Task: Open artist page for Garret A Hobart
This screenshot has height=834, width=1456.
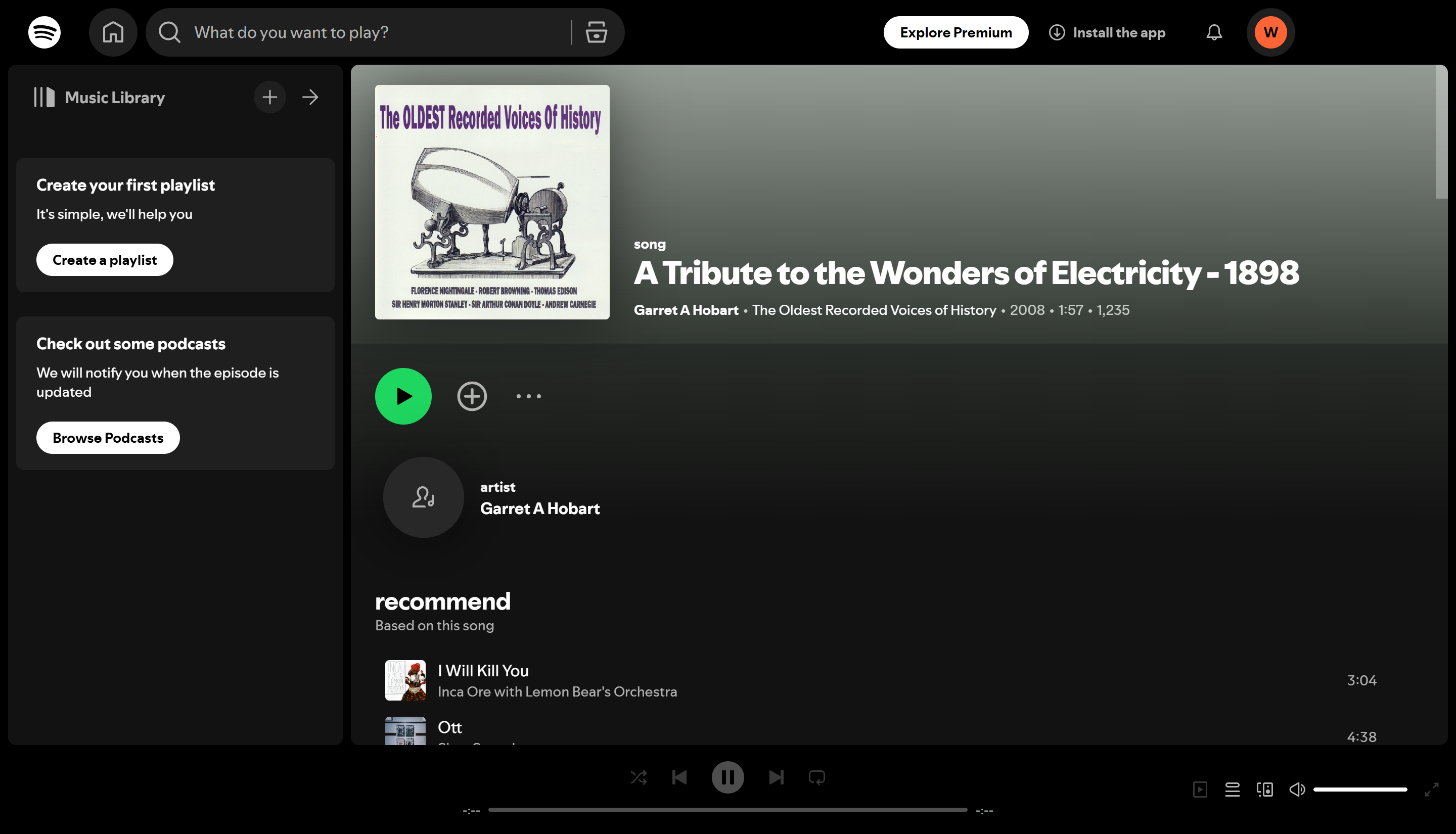Action: pos(539,508)
